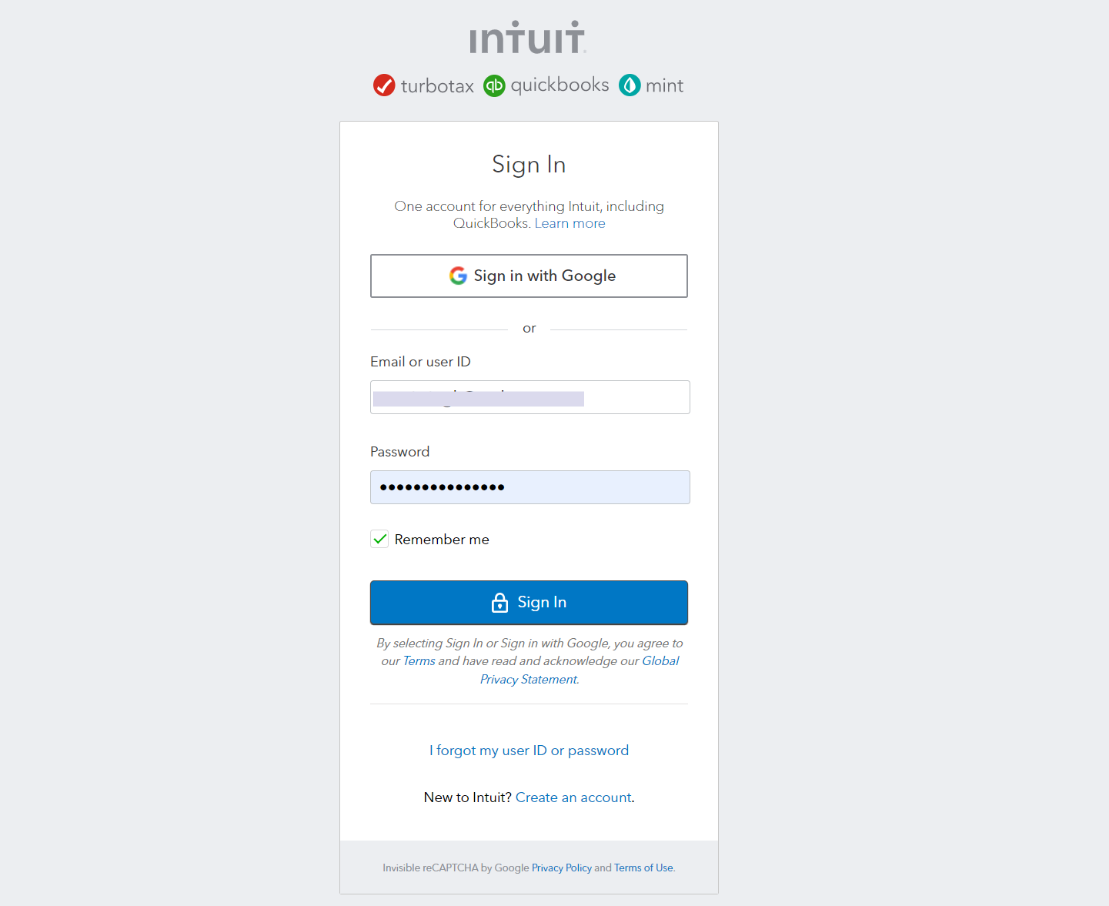Select the QuickBooks brand icon
The height and width of the screenshot is (906, 1109).
pos(494,85)
